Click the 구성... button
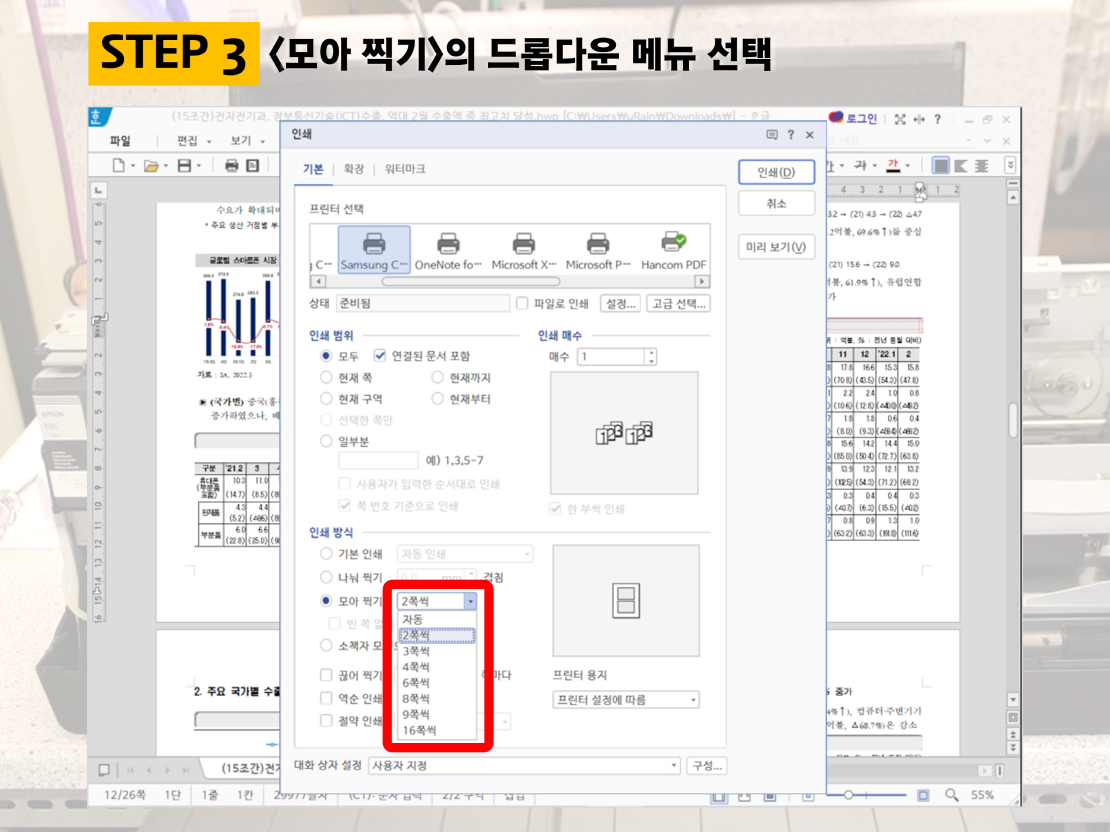Image resolution: width=1110 pixels, height=832 pixels. coord(707,765)
